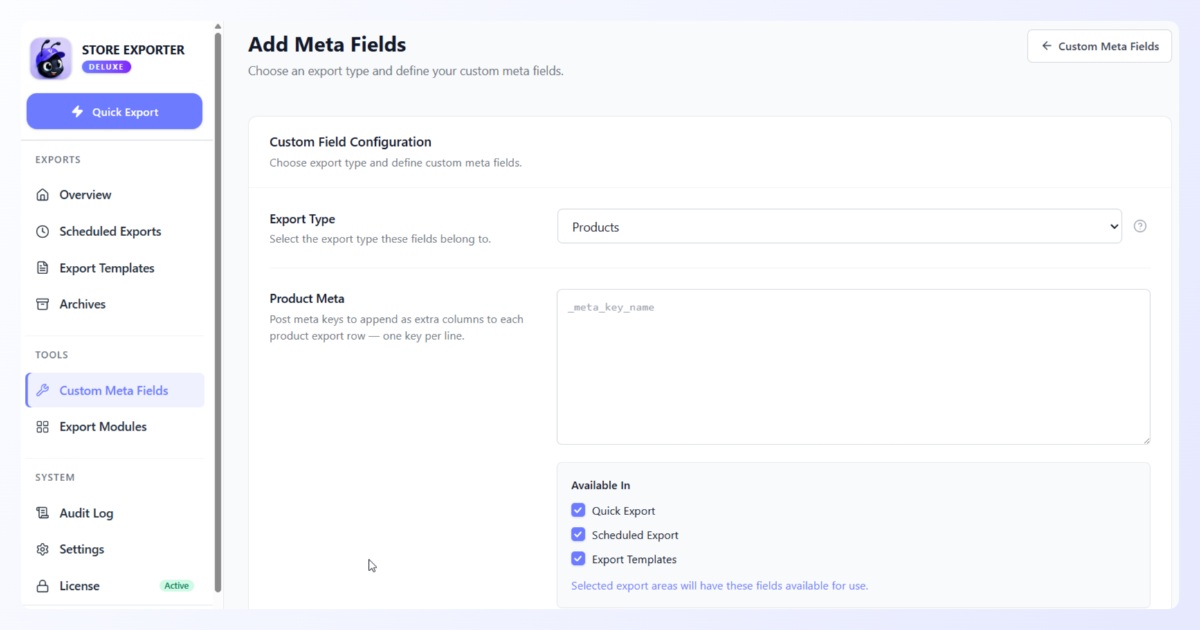Click the sidebar vertical scrollbar
Screen dimensions: 1200x630
coord(218,310)
